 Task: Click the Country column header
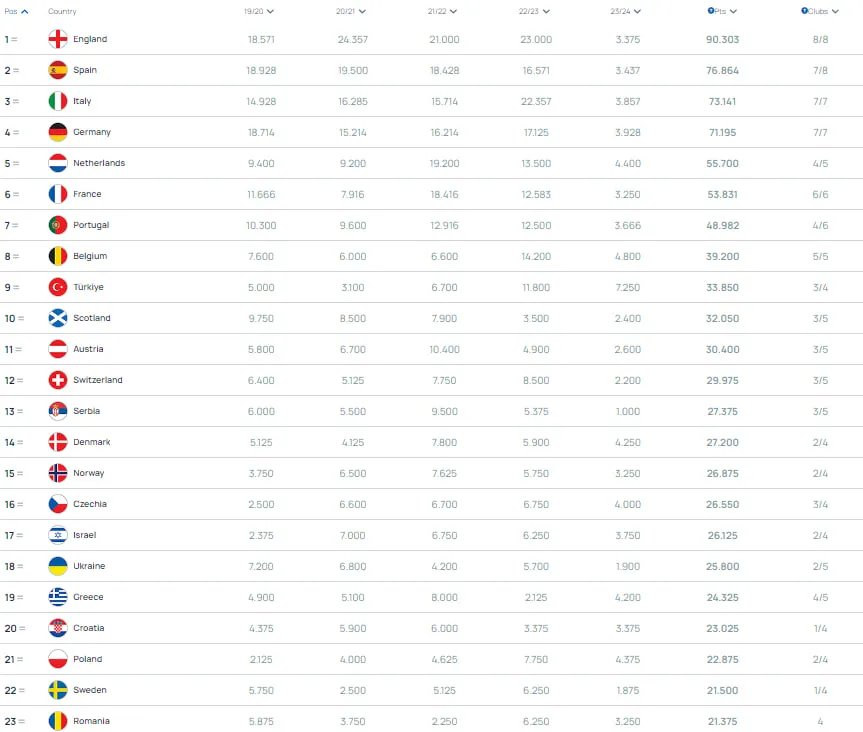pos(62,11)
